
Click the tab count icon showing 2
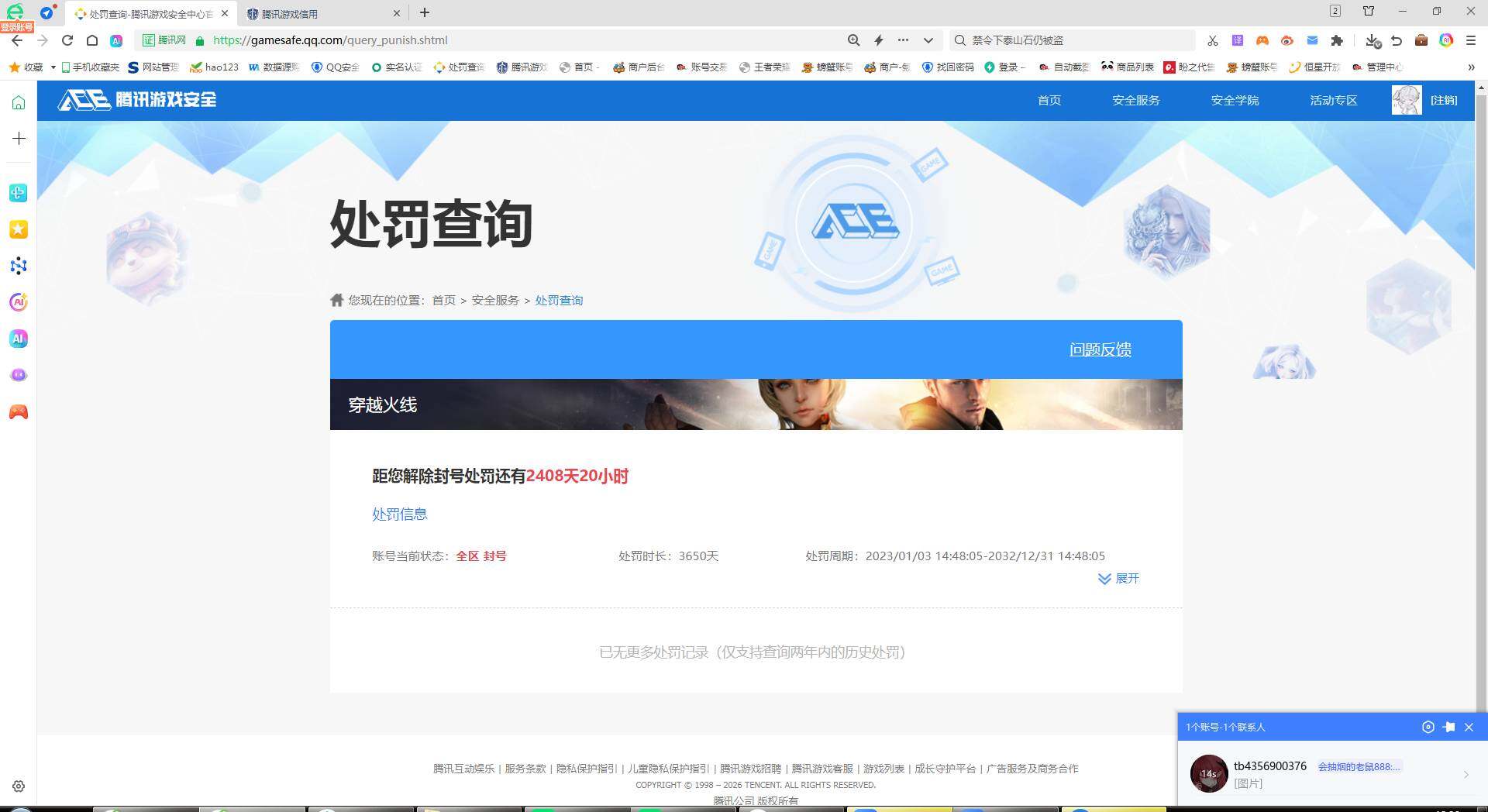pyautogui.click(x=1335, y=11)
